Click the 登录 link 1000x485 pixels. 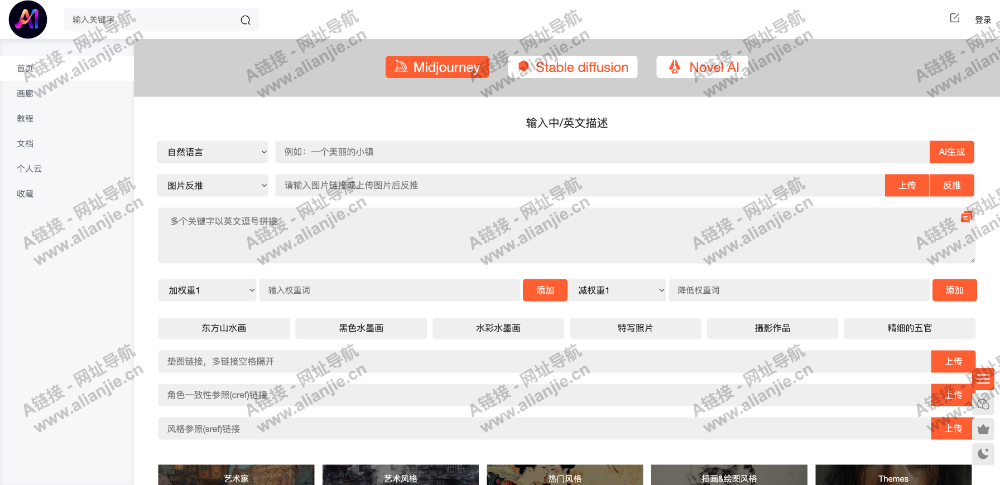pyautogui.click(x=983, y=20)
